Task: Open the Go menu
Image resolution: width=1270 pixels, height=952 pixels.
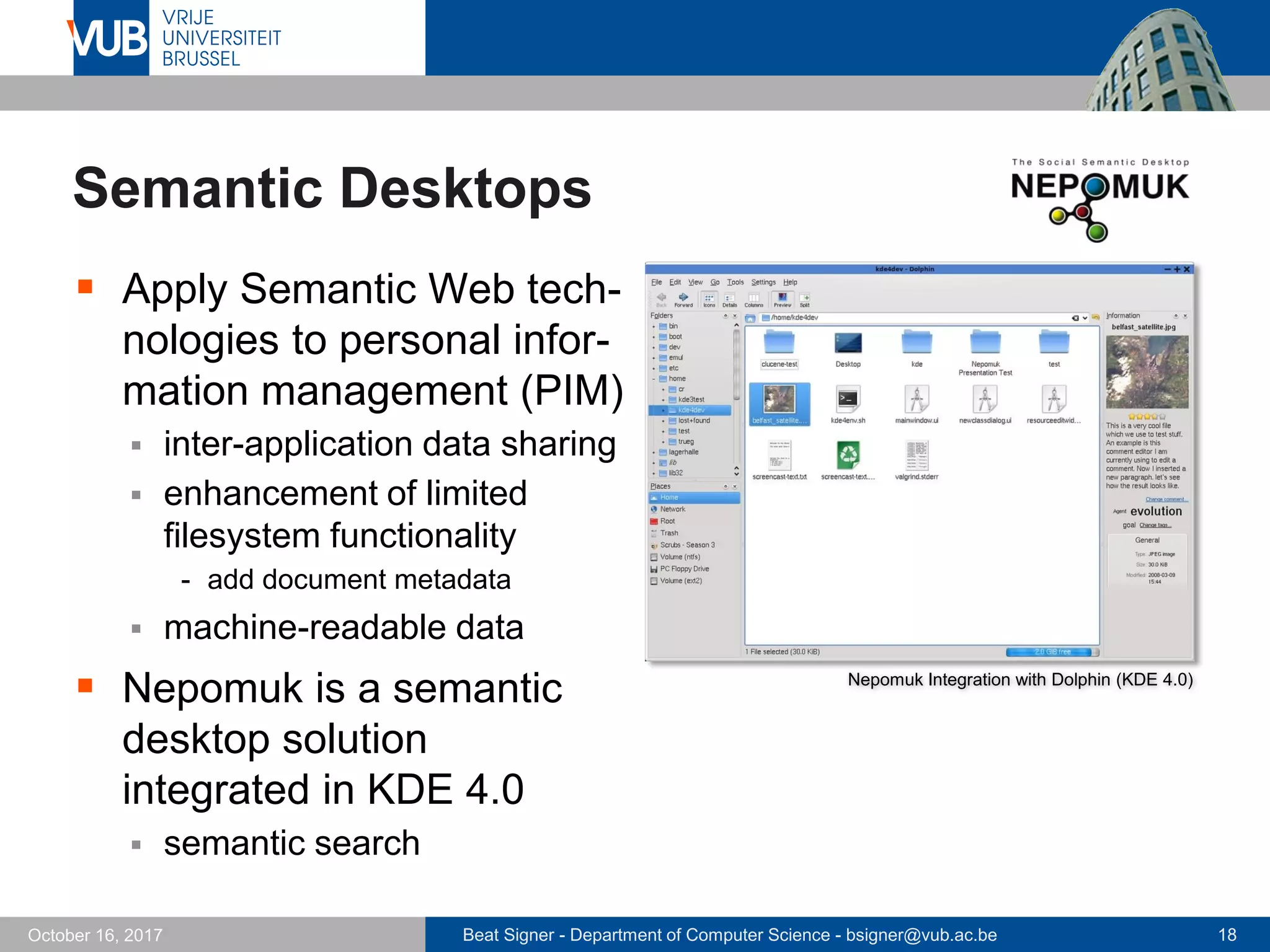Action: point(714,282)
